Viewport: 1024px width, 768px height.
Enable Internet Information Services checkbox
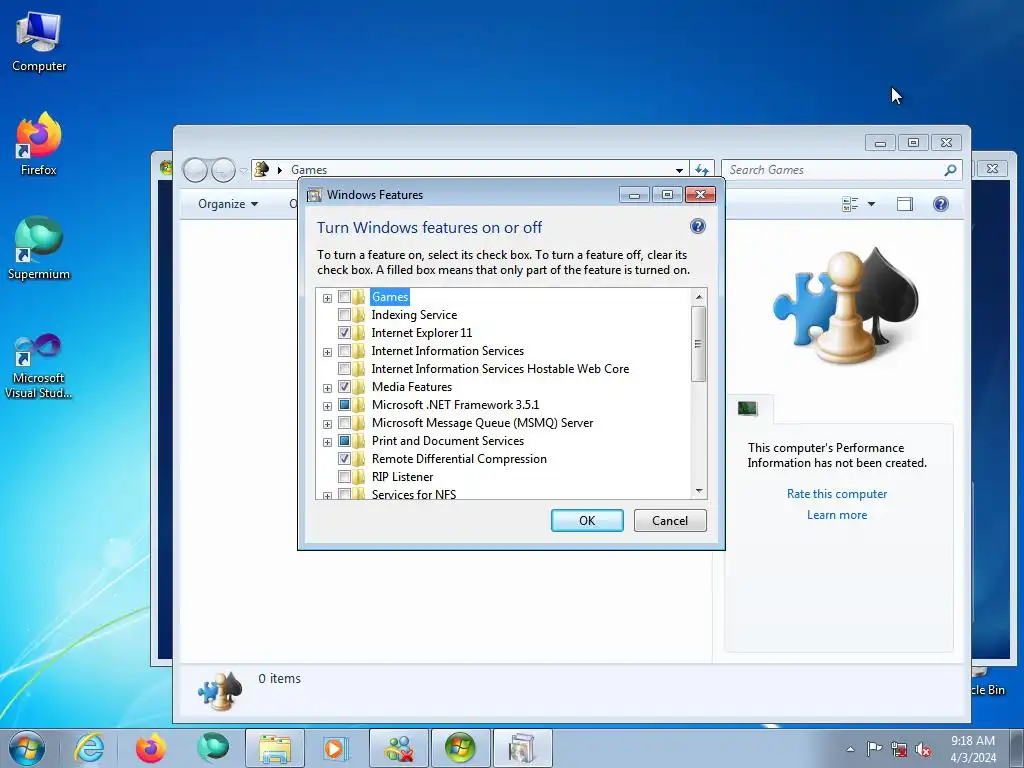coord(344,351)
